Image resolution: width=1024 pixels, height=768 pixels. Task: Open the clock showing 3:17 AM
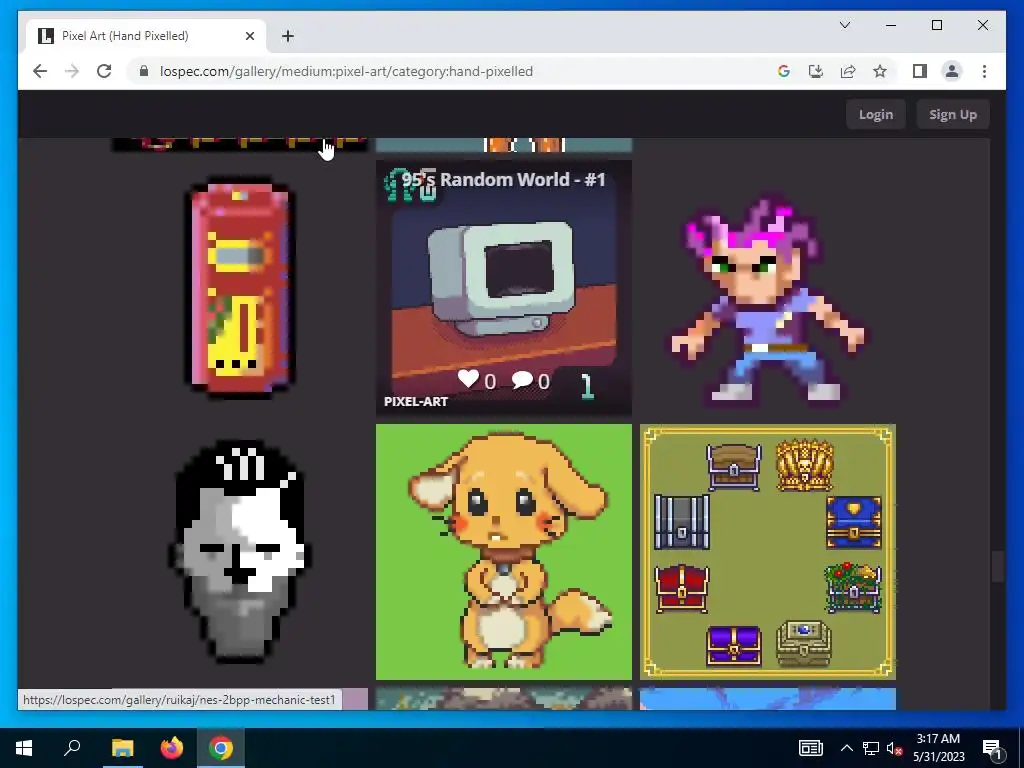pos(938,748)
